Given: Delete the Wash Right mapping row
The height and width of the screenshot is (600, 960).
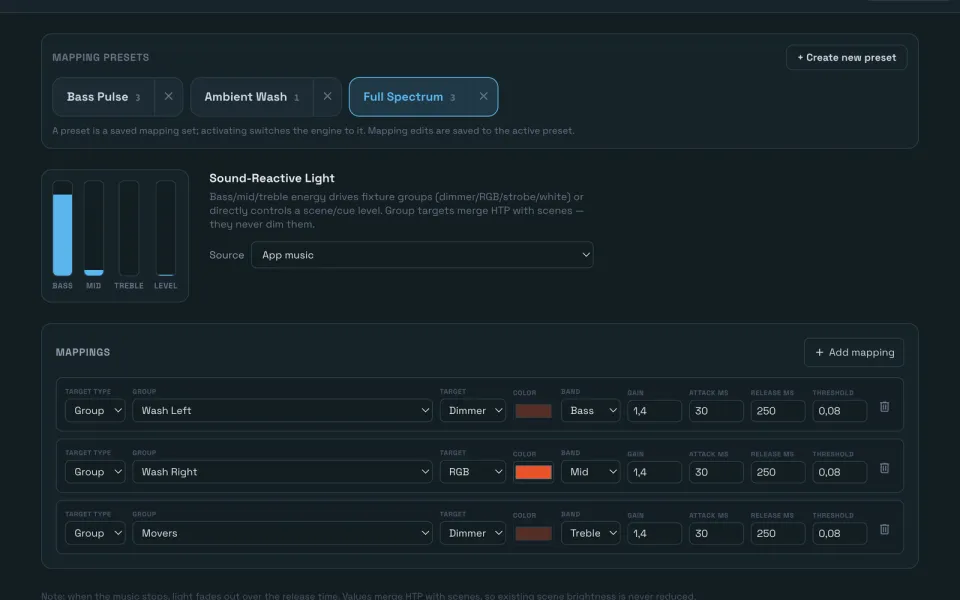Looking at the screenshot, I should pos(884,468).
